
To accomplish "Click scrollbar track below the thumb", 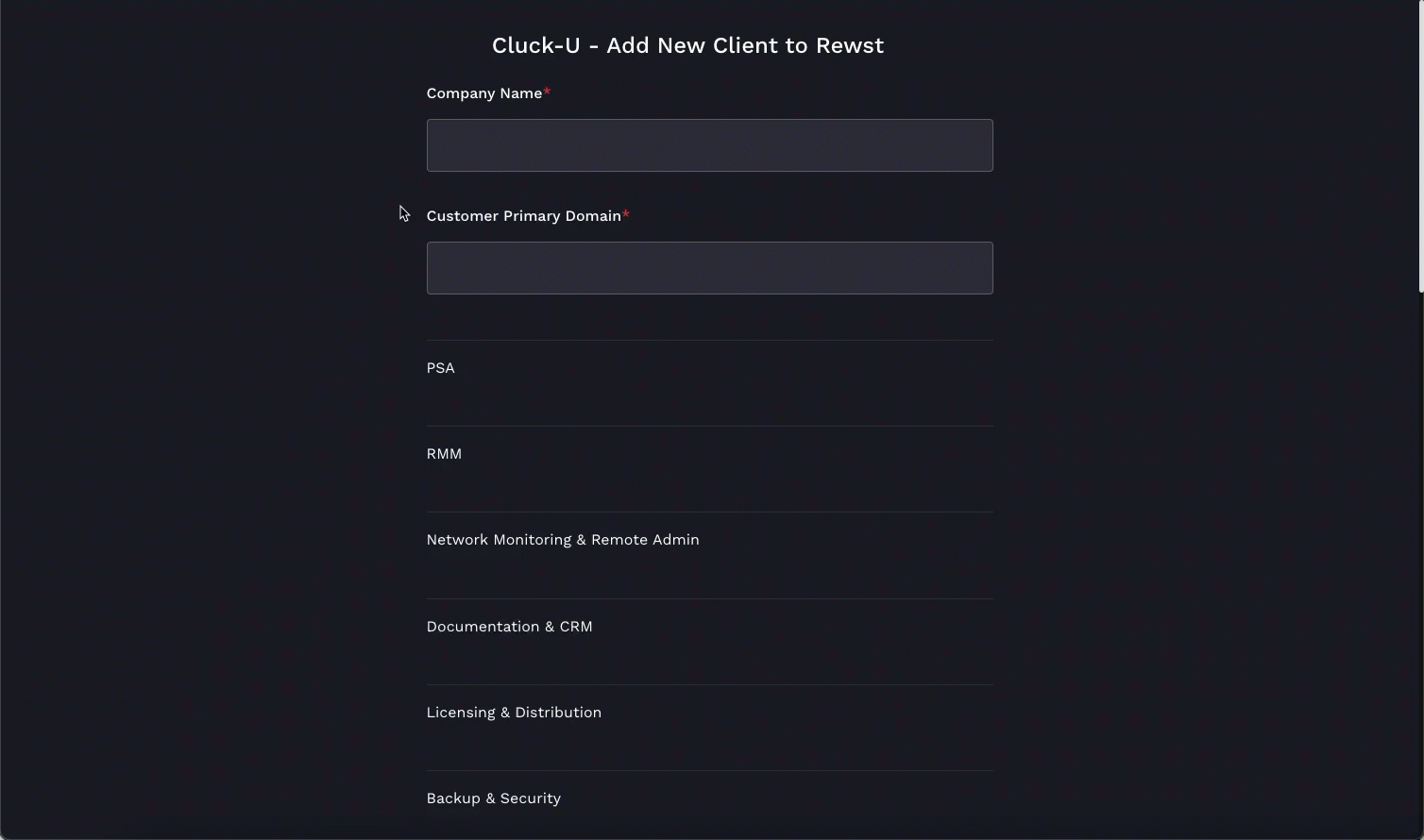I will [1420, 566].
